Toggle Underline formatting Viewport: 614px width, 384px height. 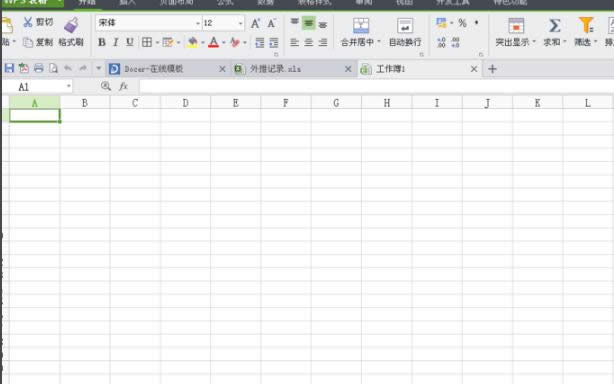130,42
